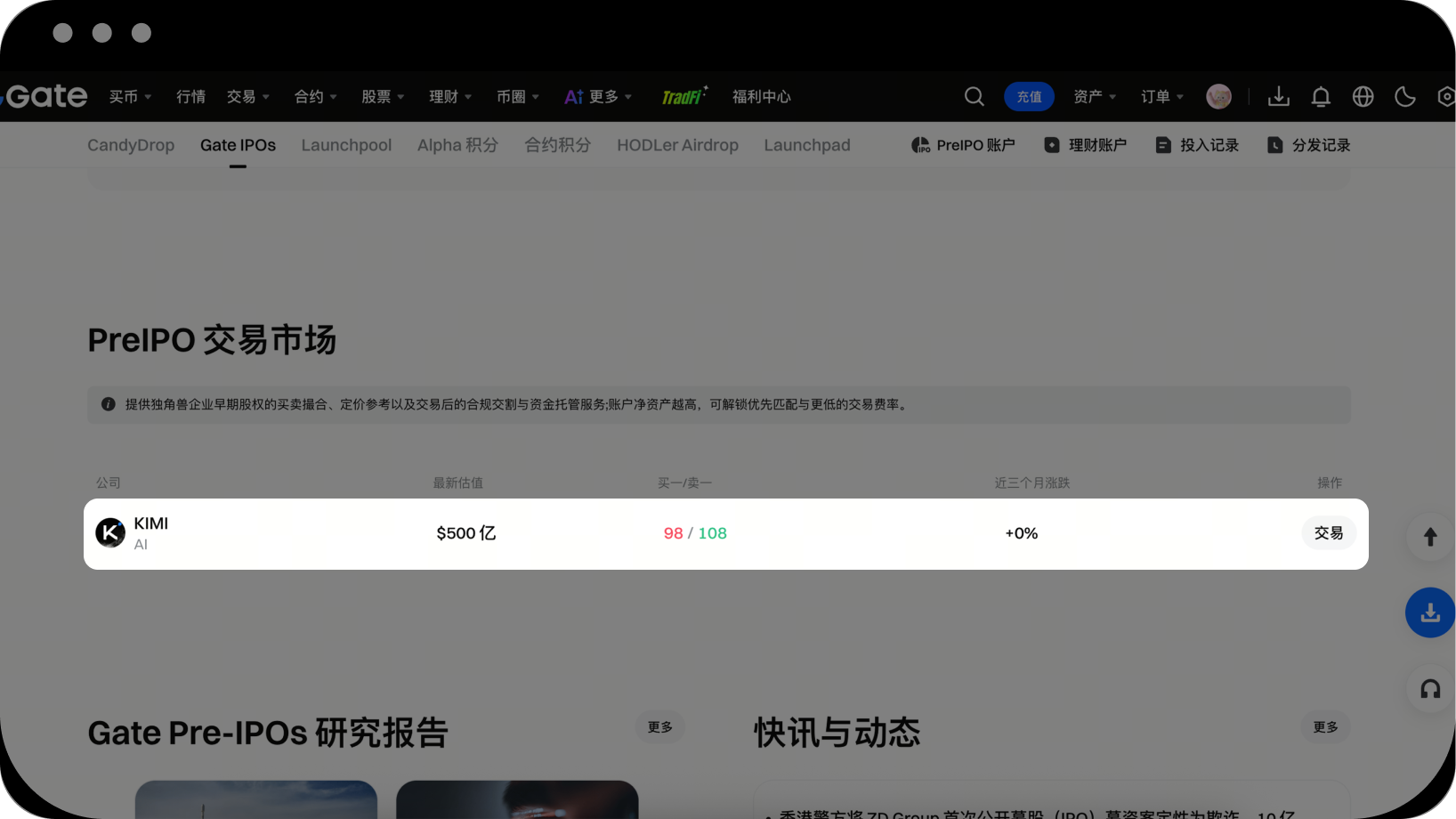Image resolution: width=1456 pixels, height=819 pixels.
Task: Click the blue floating download button
Action: click(x=1430, y=612)
